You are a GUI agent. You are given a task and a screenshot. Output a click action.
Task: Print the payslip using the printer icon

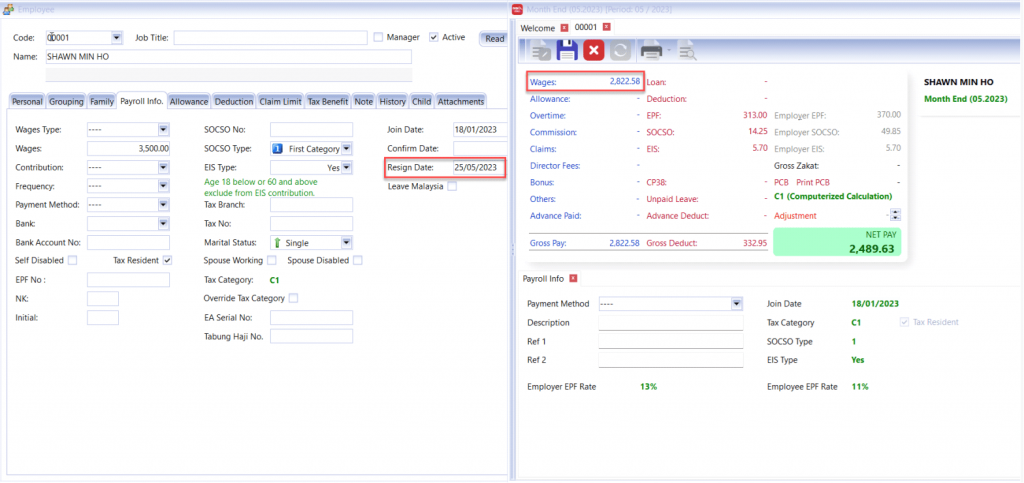click(651, 51)
